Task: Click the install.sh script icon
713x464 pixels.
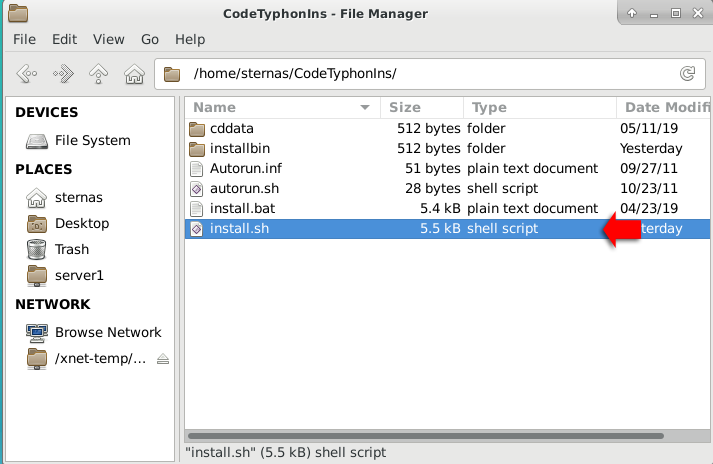Action: click(196, 229)
